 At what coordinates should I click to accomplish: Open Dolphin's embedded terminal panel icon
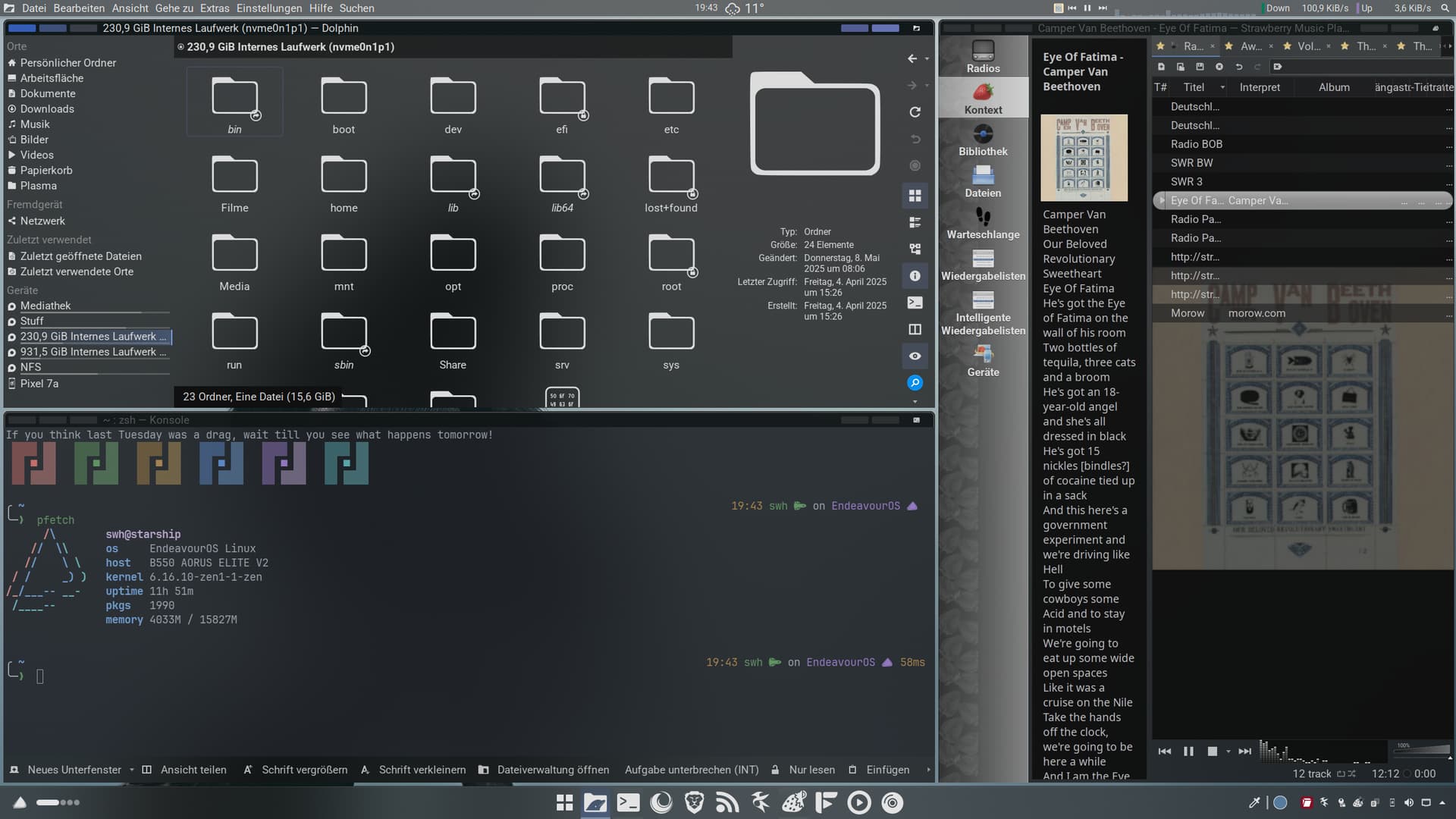(x=915, y=303)
